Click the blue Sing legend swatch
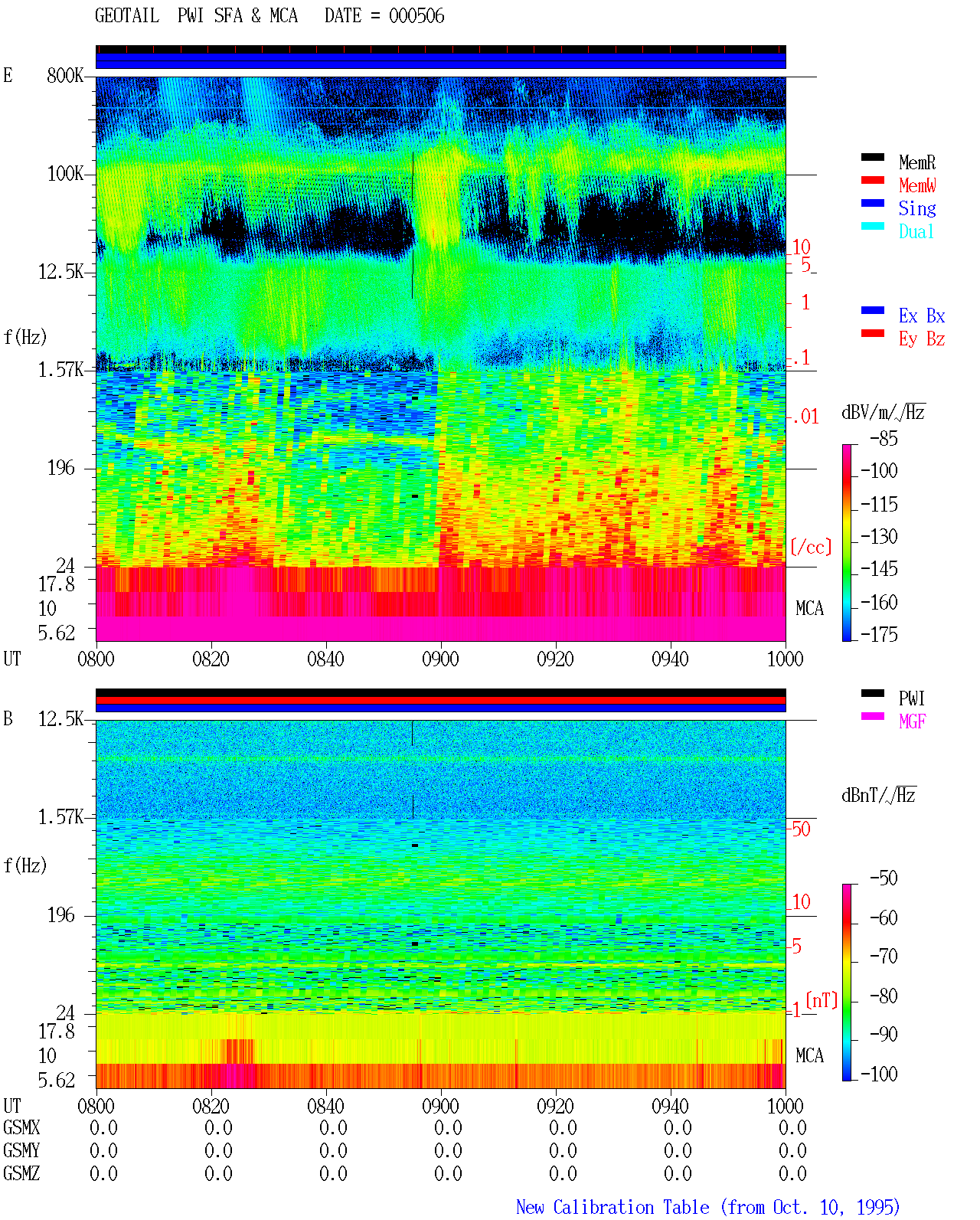980x1220 pixels. tap(873, 203)
